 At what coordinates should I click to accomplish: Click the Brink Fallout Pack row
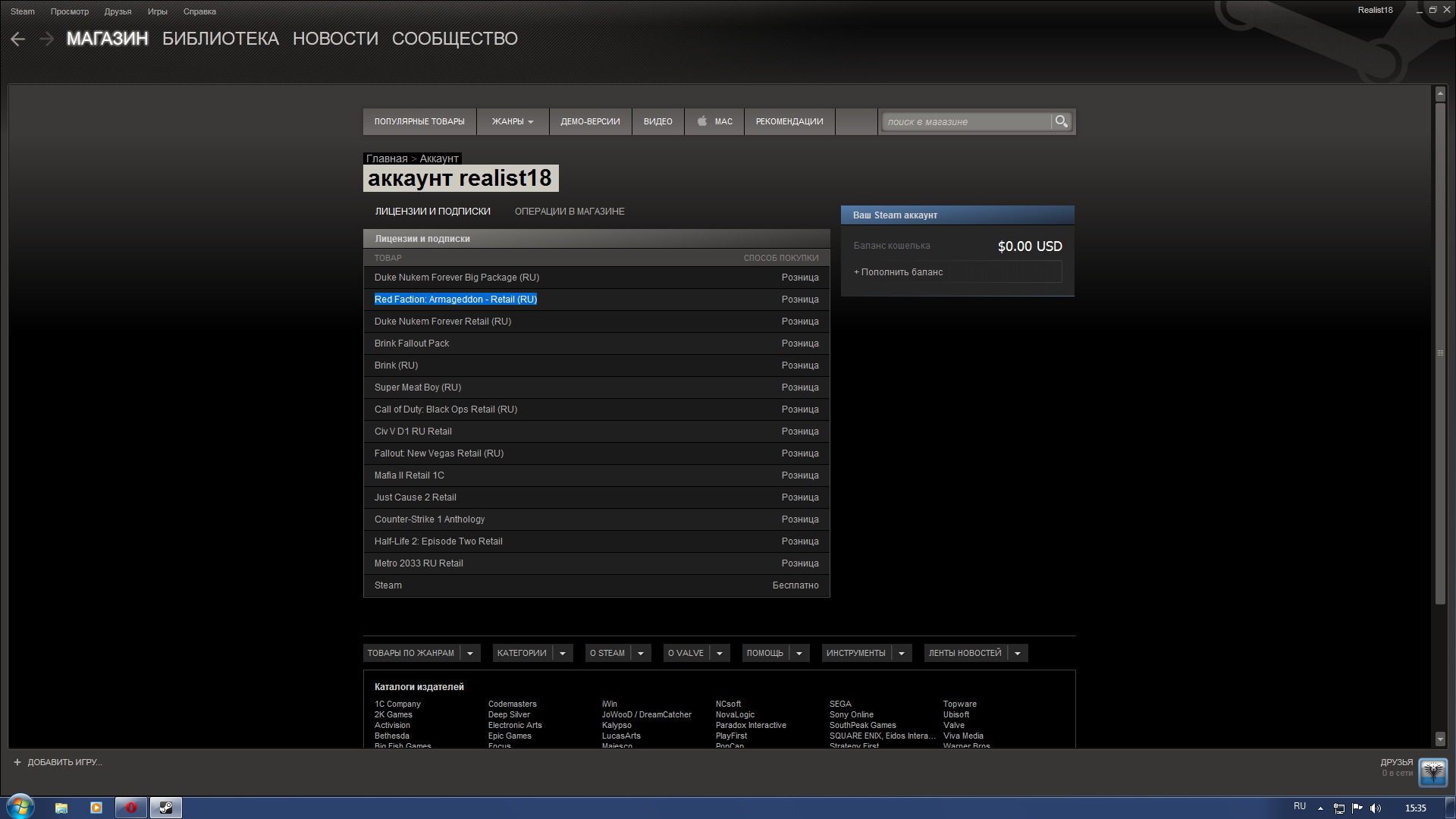(x=597, y=344)
